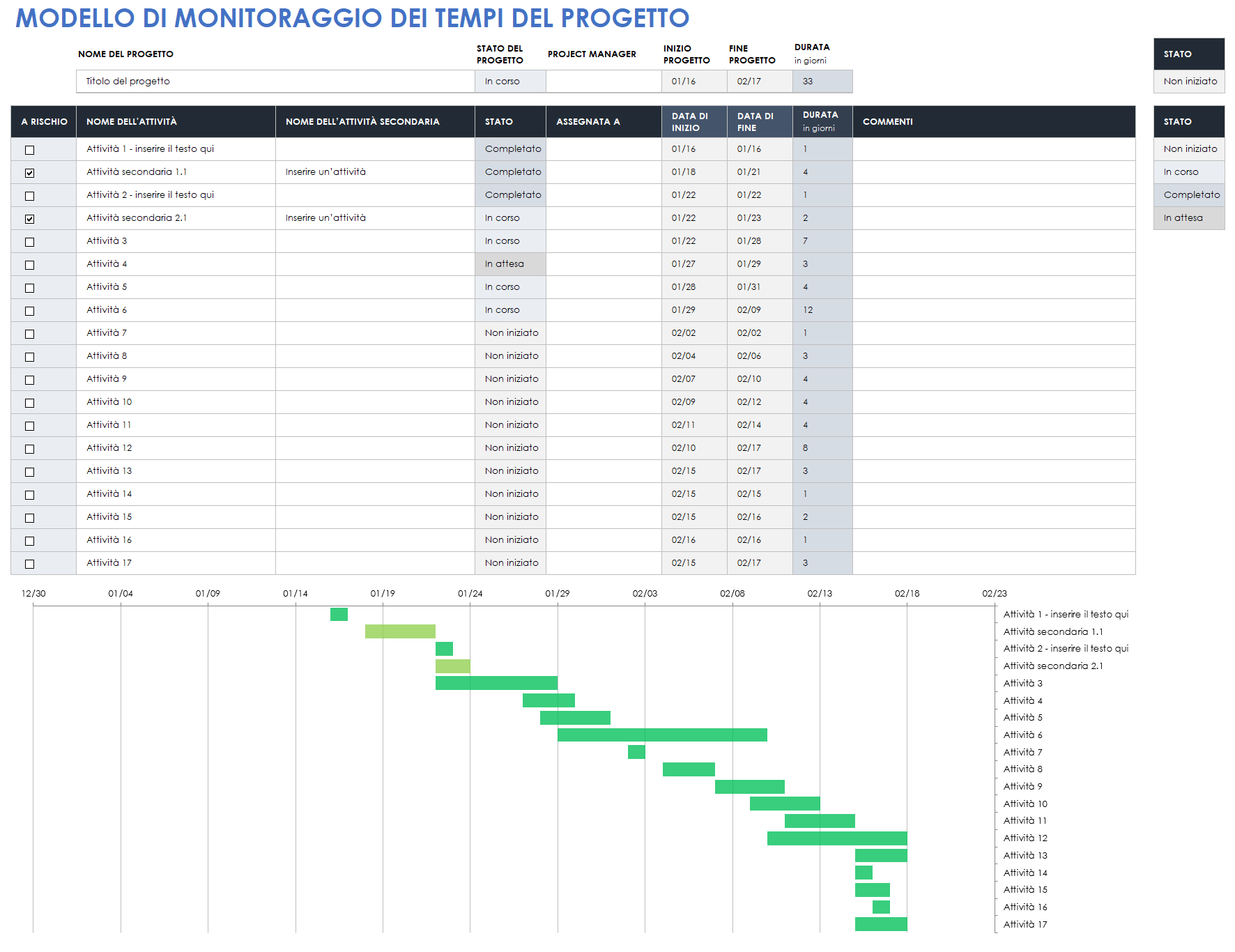The image size is (1235, 952).
Task: Select the DATA DI FINE column header
Action: (x=760, y=121)
